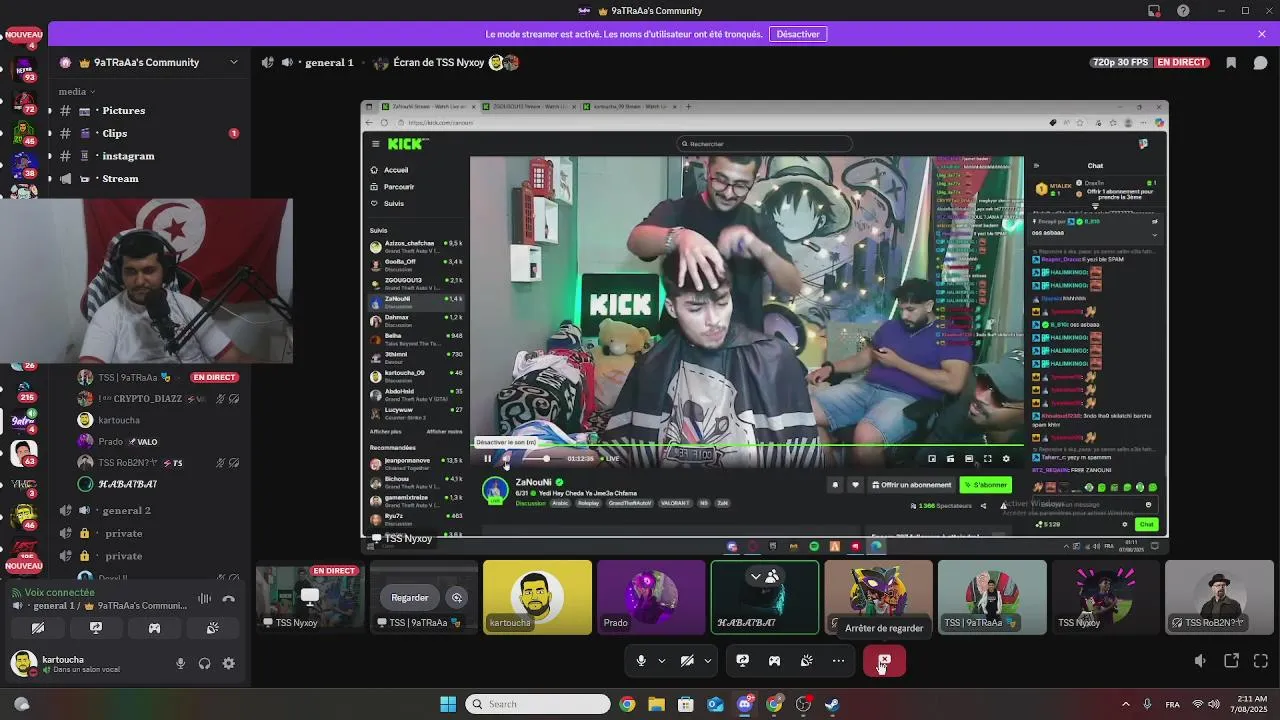Collapse the media category
This screenshot has width=1280, height=720.
[x=77, y=91]
